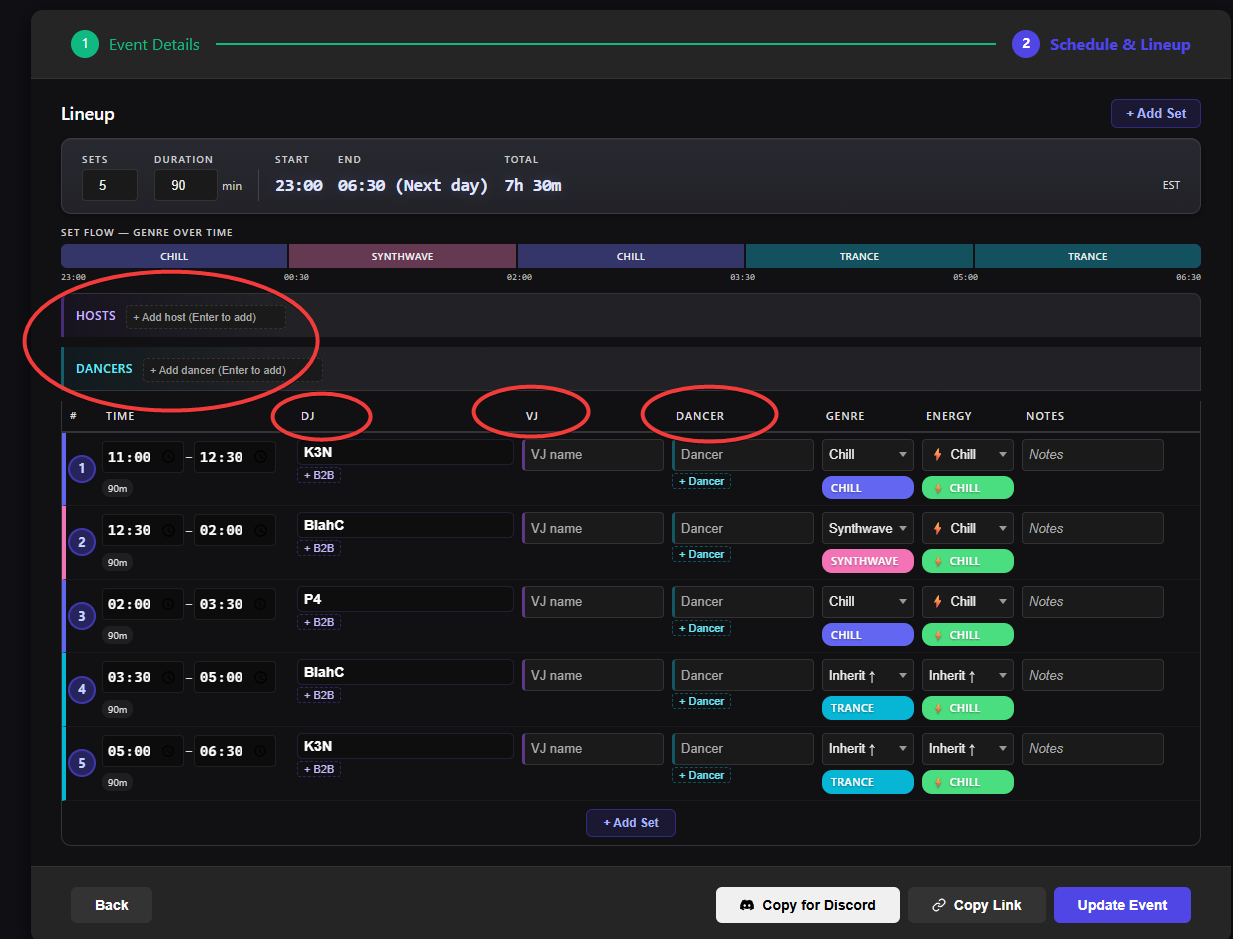Image resolution: width=1233 pixels, height=939 pixels.
Task: Open the Synthwave genre dropdown for set 2
Action: click(867, 528)
